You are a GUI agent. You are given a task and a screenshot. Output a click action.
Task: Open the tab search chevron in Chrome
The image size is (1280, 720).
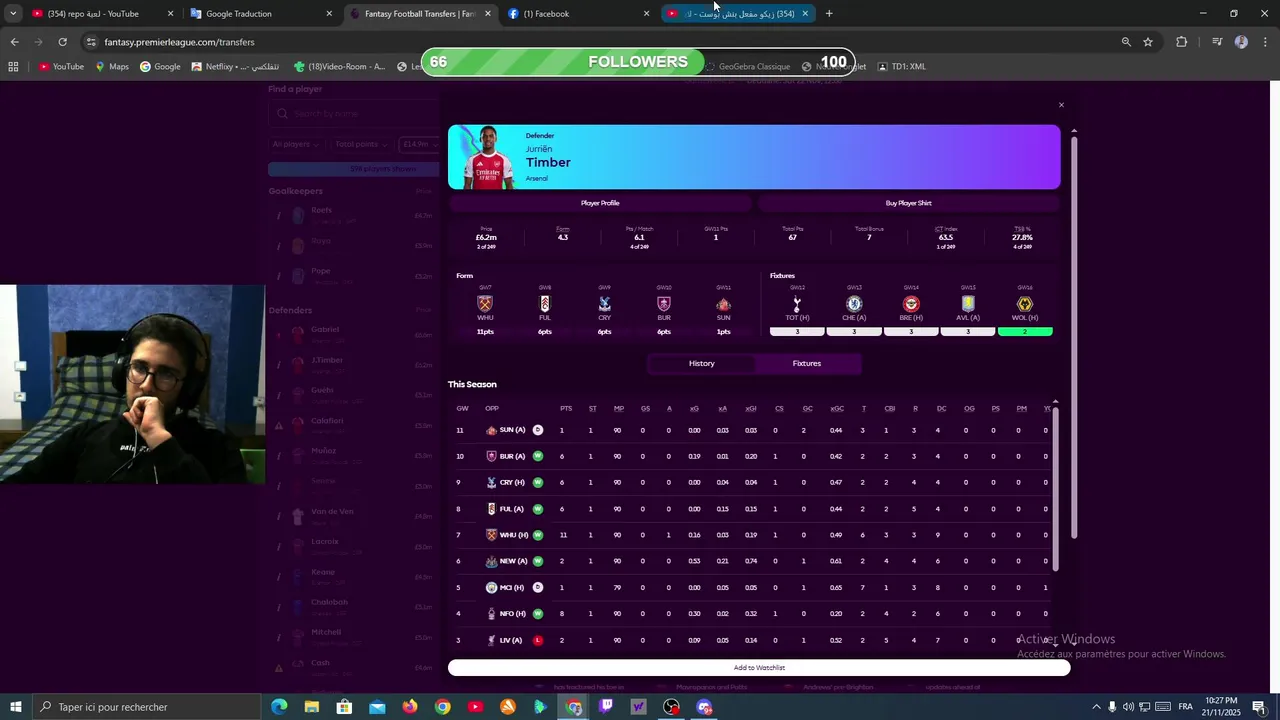pos(13,14)
